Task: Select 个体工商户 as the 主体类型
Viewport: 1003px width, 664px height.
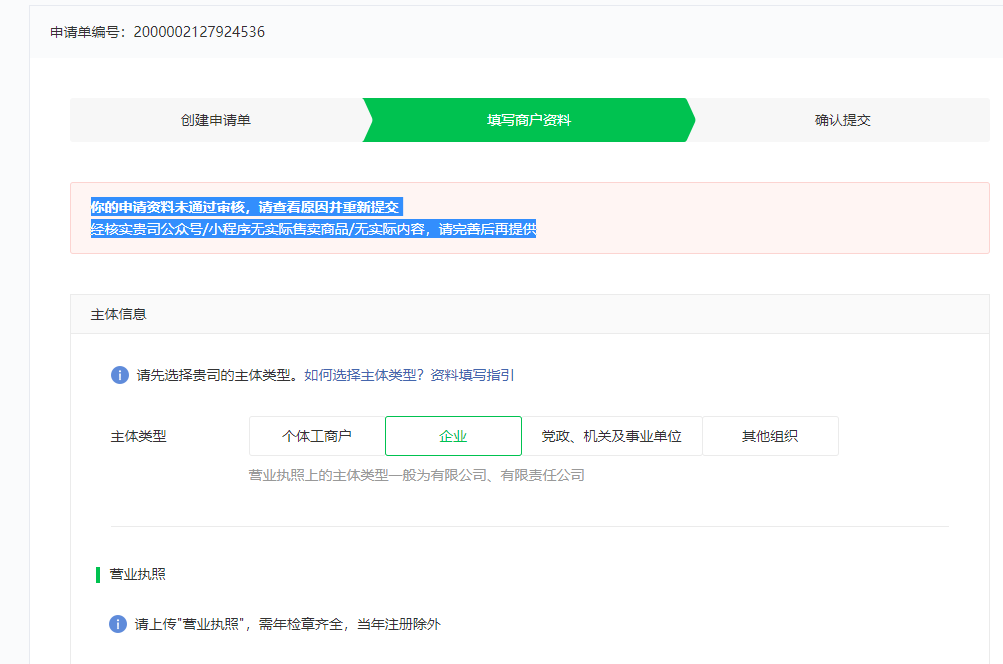Action: (317, 436)
